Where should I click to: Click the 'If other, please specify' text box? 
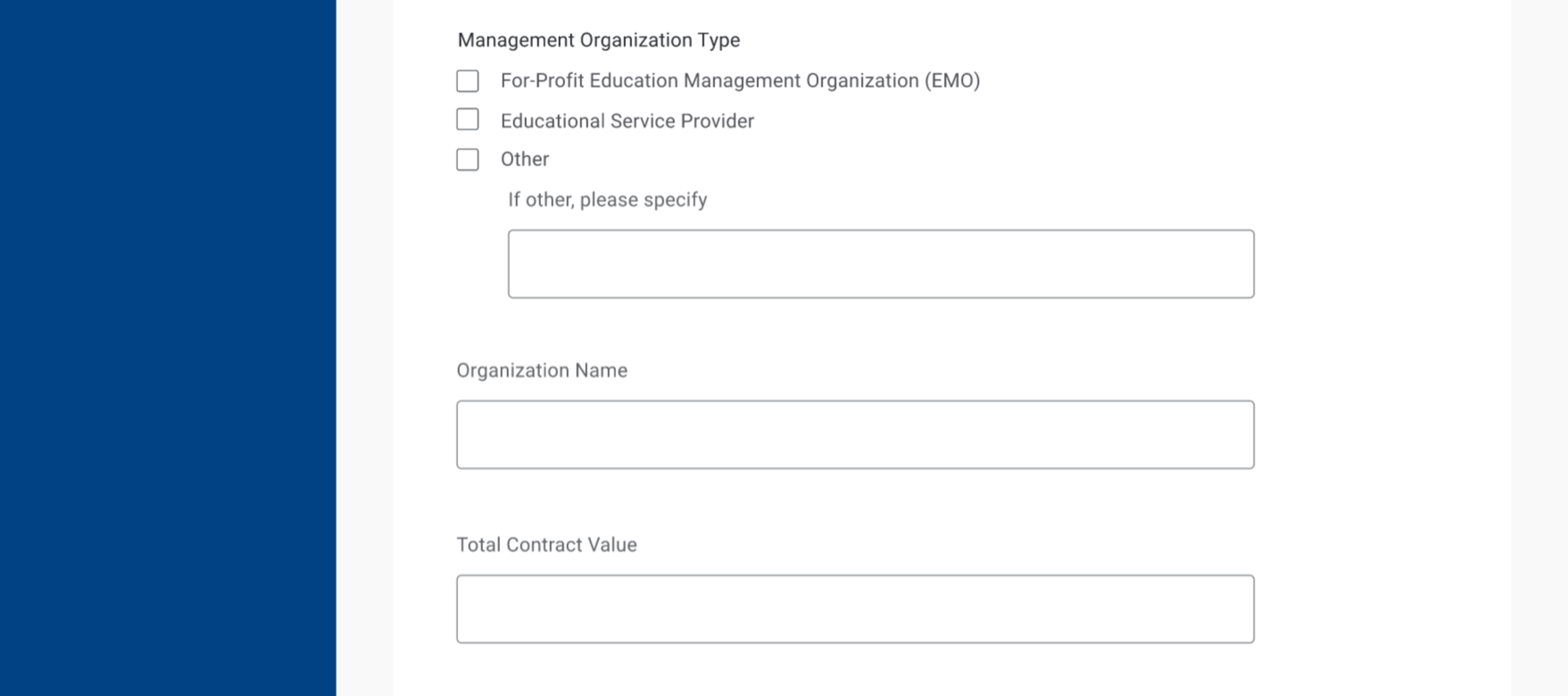coord(880,264)
